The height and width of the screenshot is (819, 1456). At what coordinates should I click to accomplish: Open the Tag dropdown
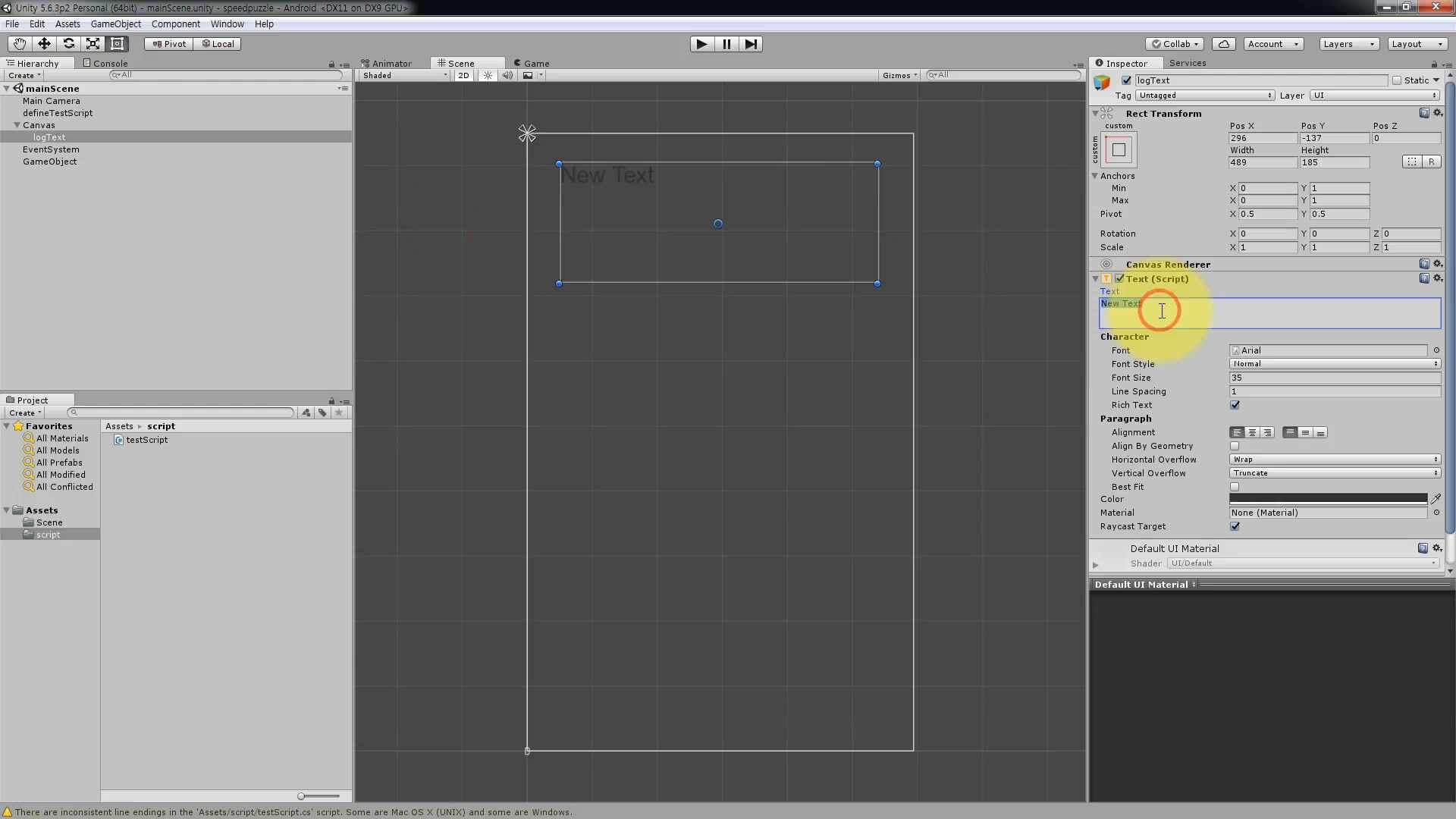click(1205, 96)
